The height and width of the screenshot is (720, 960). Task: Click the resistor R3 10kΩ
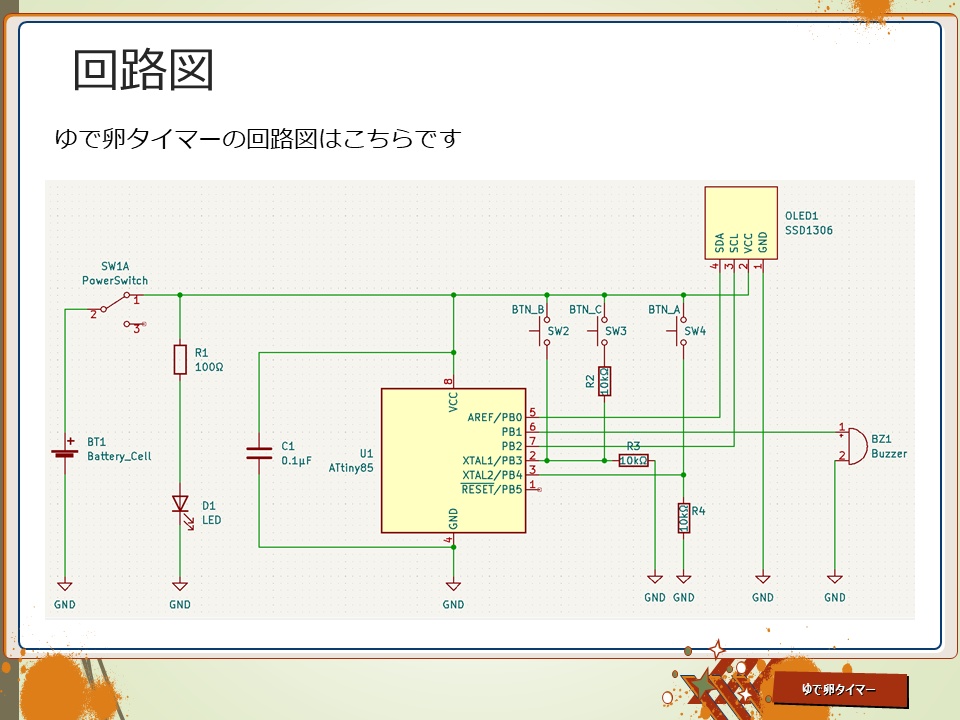634,460
